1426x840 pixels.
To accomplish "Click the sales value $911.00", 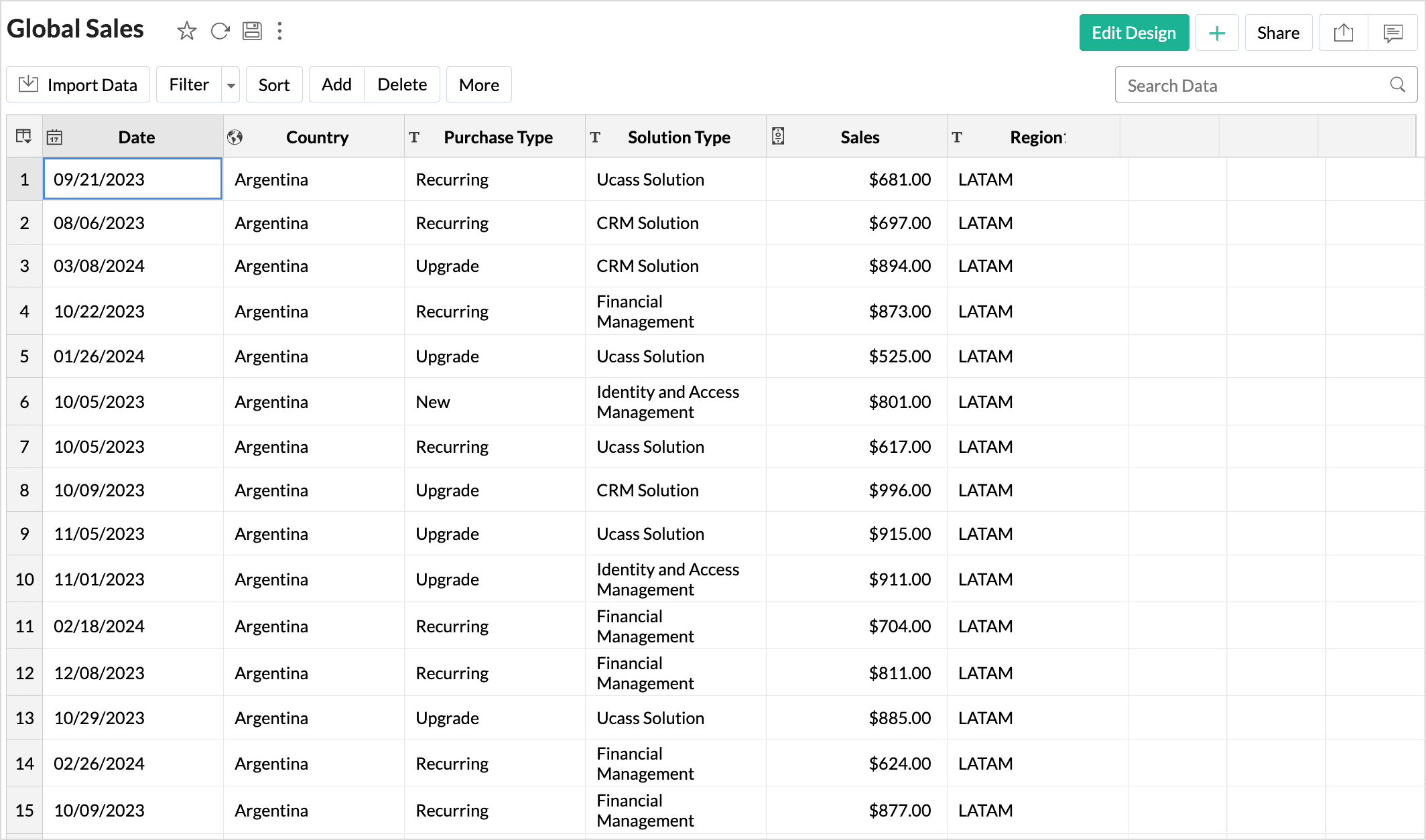I will (899, 579).
